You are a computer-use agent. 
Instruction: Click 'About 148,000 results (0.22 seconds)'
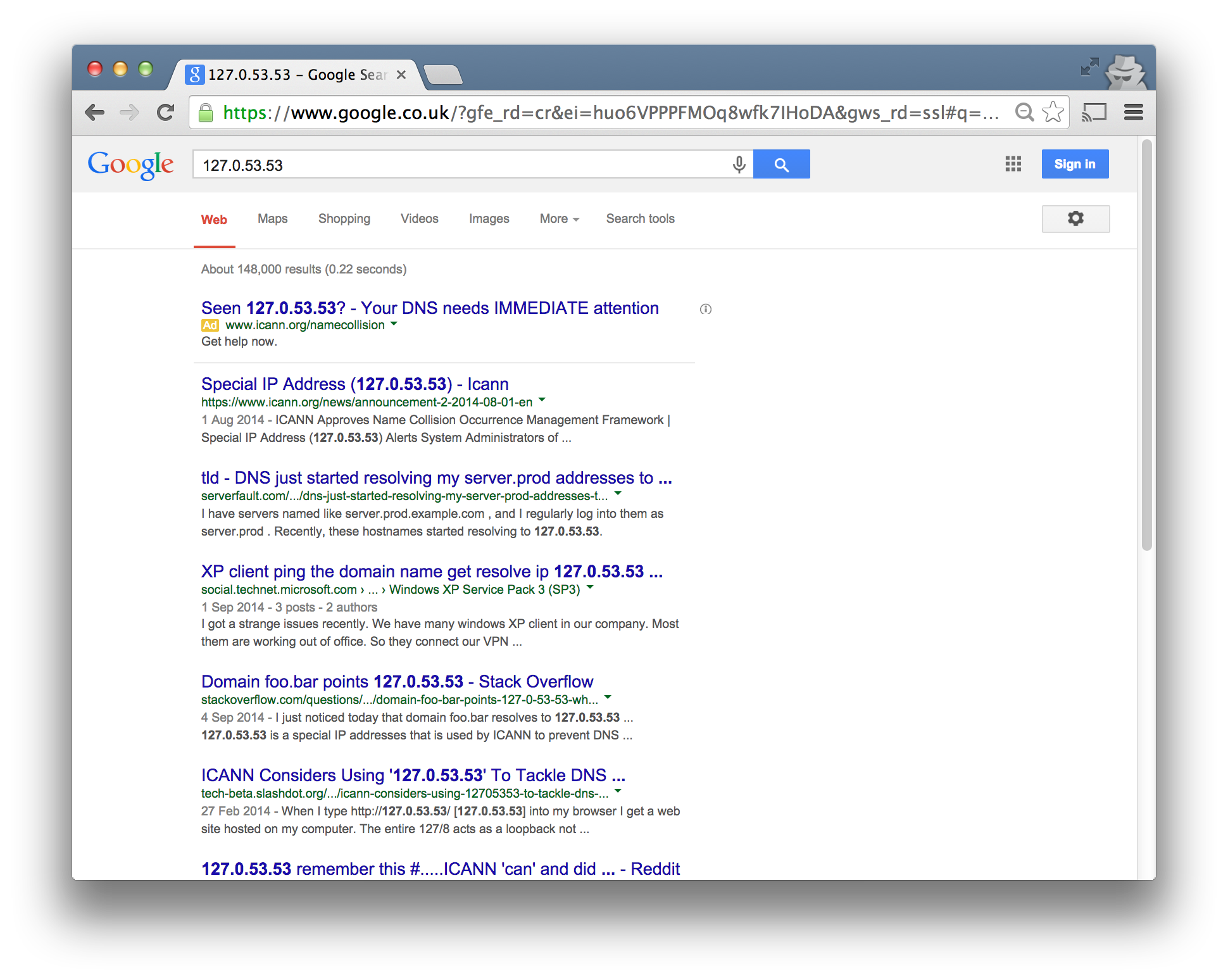pyautogui.click(x=304, y=269)
